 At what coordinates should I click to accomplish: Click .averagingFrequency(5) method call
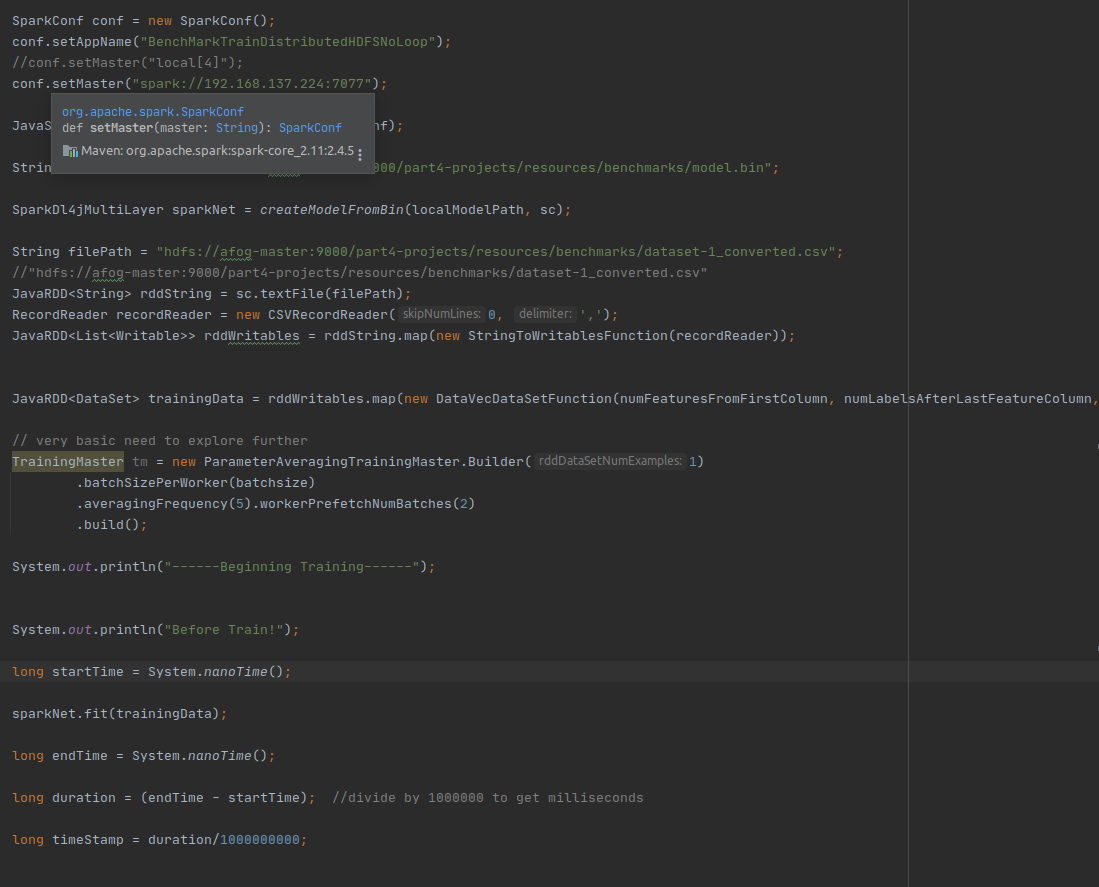(163, 504)
